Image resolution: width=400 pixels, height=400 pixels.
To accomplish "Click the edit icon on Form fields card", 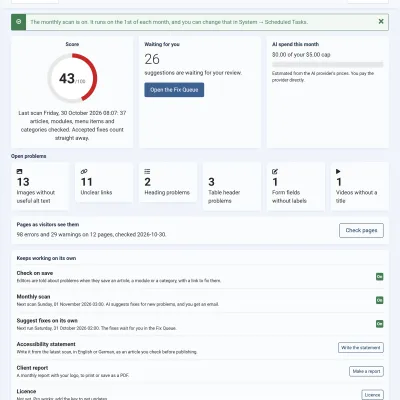I will [275, 171].
